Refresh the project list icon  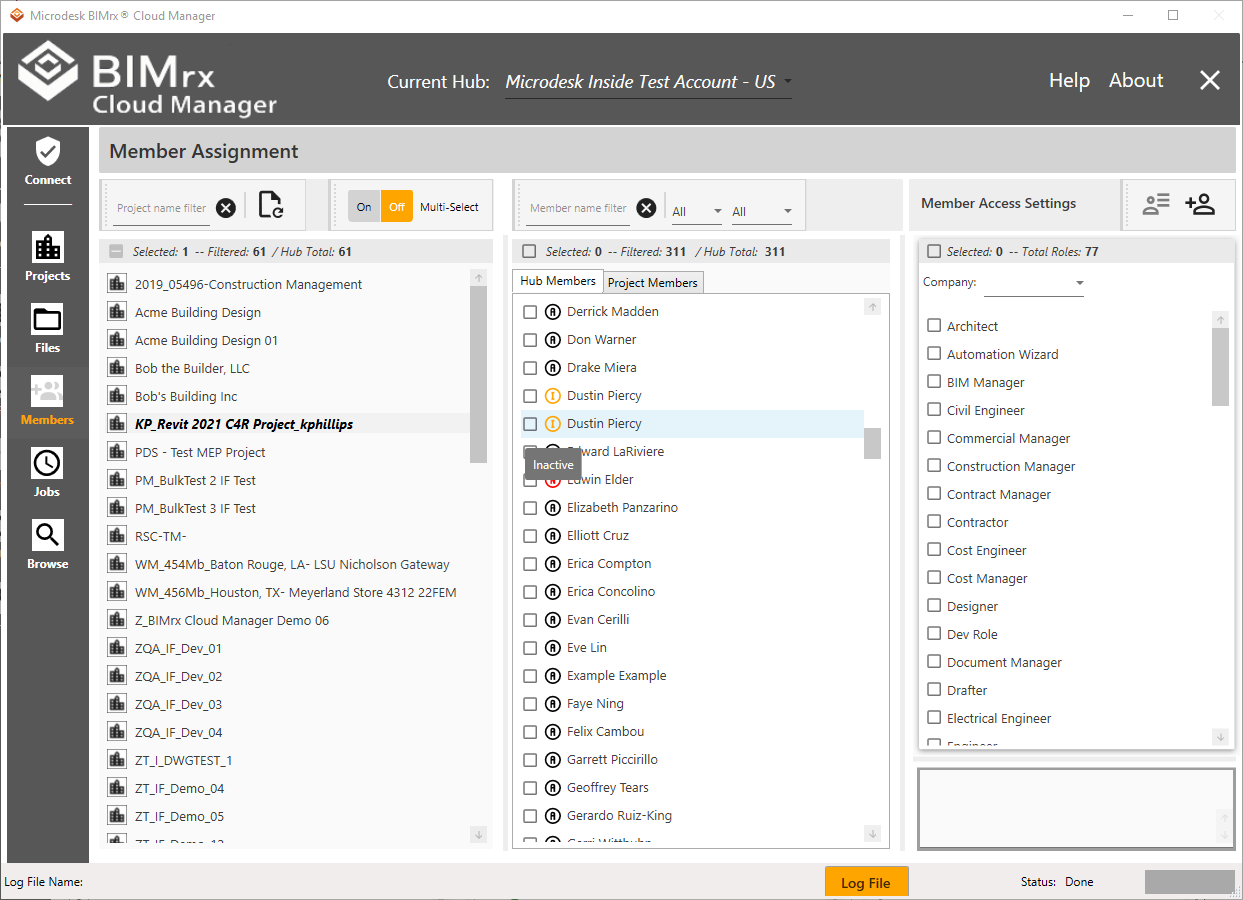270,205
